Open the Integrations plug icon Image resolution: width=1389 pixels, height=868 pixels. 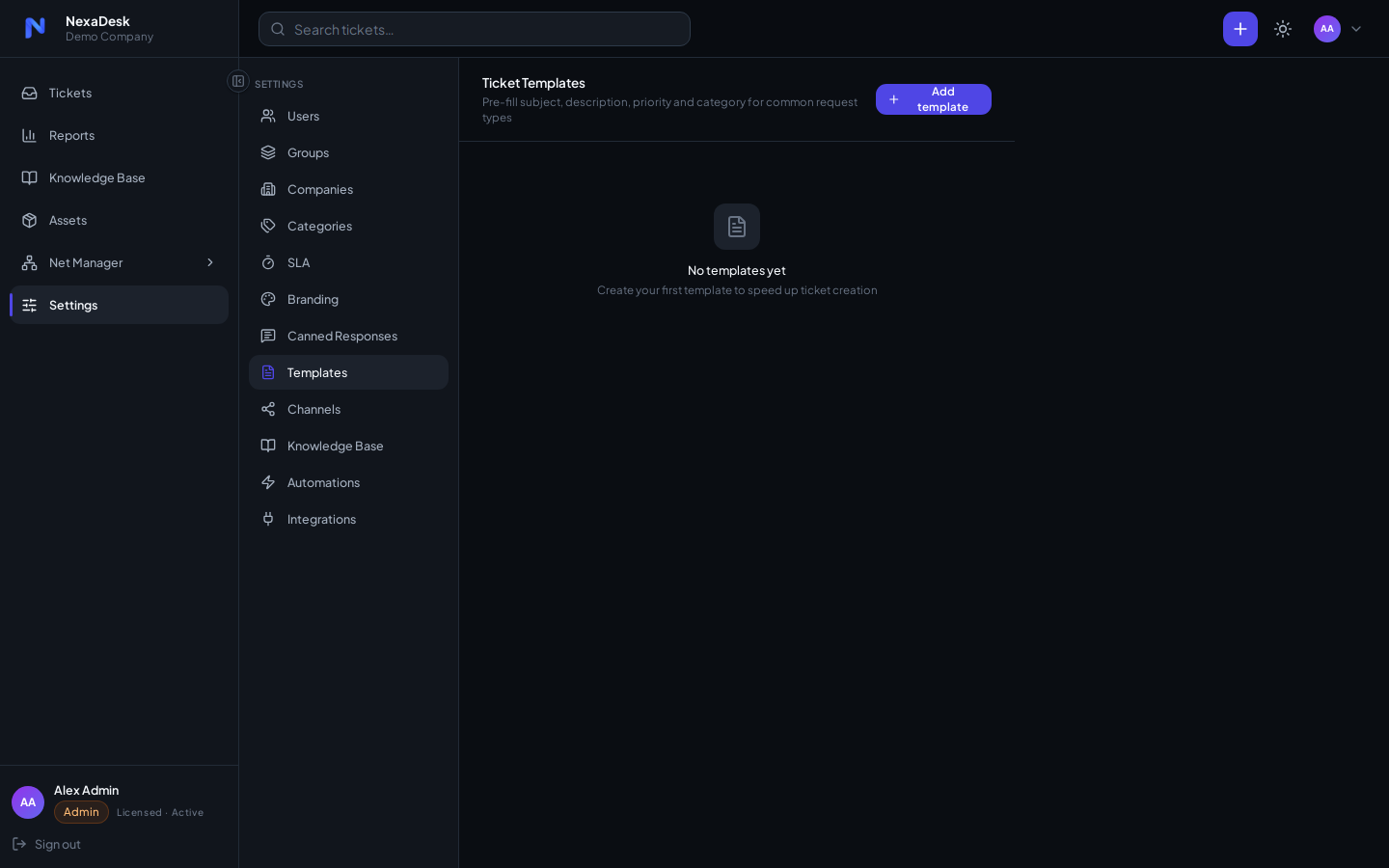tap(268, 519)
